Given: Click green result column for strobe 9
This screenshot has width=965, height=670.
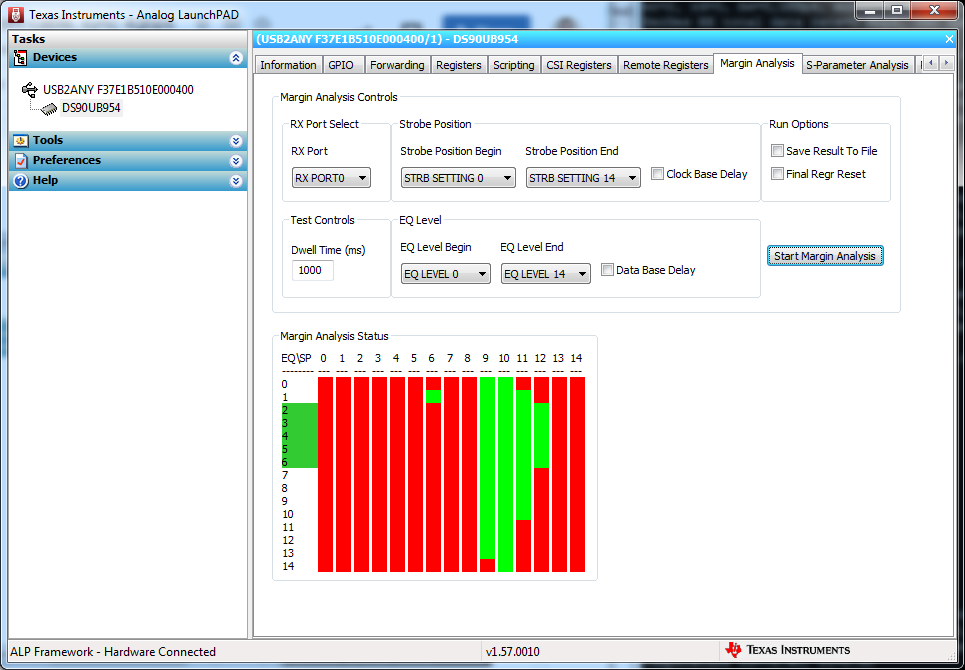Looking at the screenshot, I should pyautogui.click(x=487, y=468).
